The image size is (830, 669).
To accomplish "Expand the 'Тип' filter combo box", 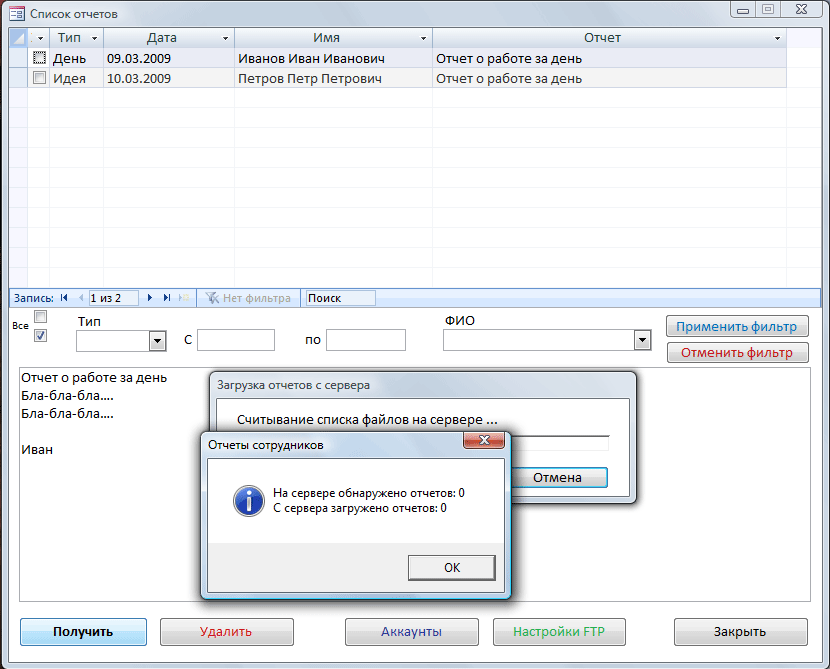I will (157, 341).
